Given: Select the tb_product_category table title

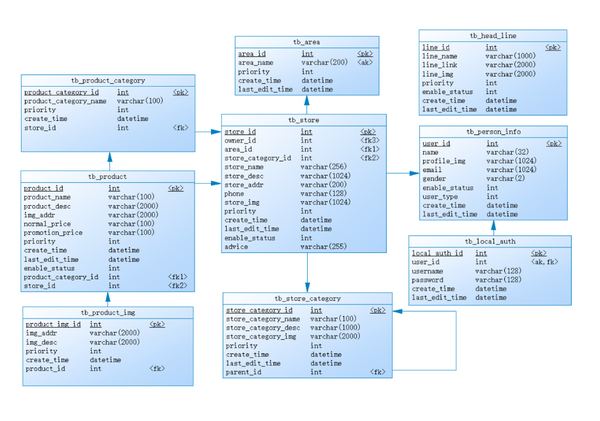Looking at the screenshot, I should coord(108,81).
